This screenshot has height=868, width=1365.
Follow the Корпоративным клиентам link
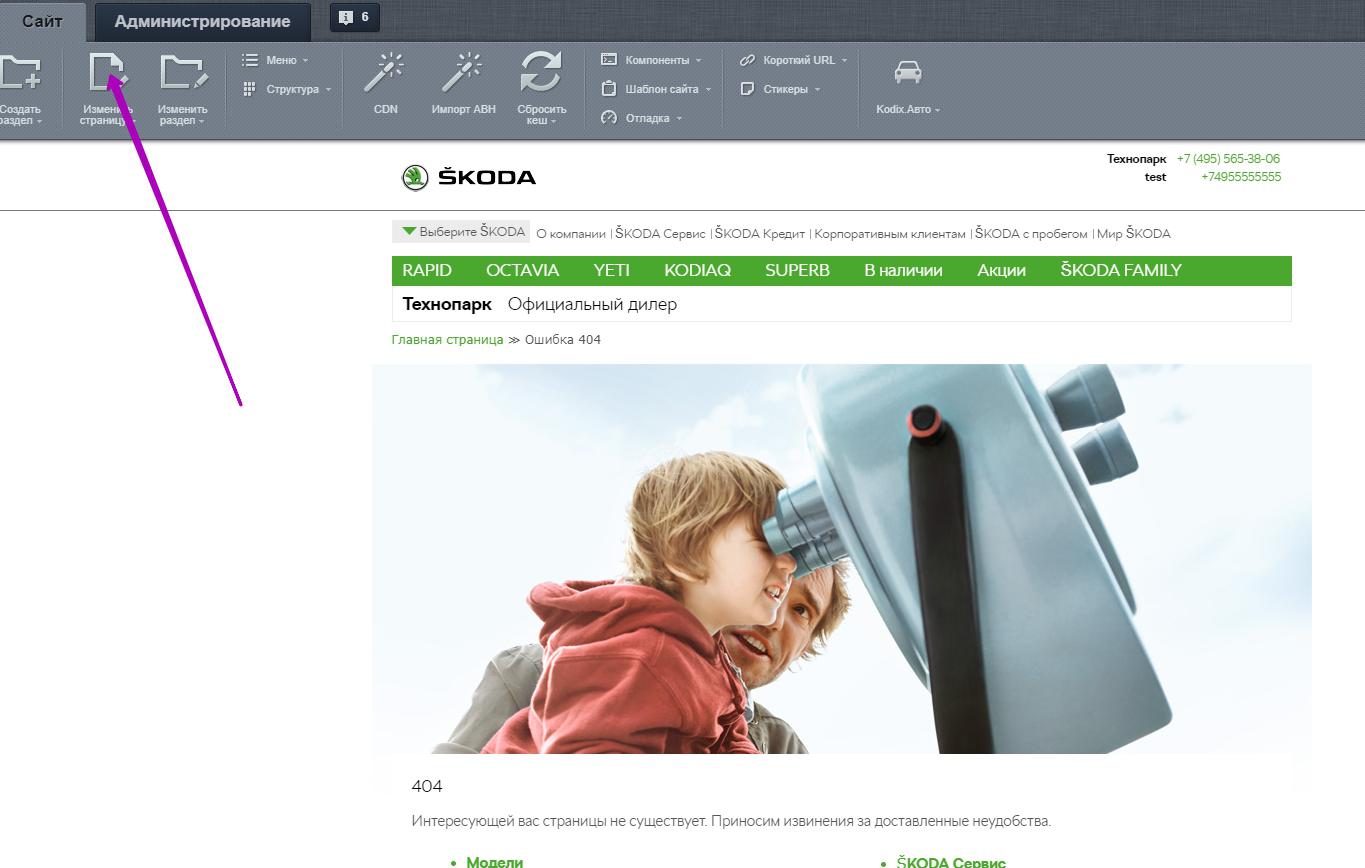[x=890, y=234]
